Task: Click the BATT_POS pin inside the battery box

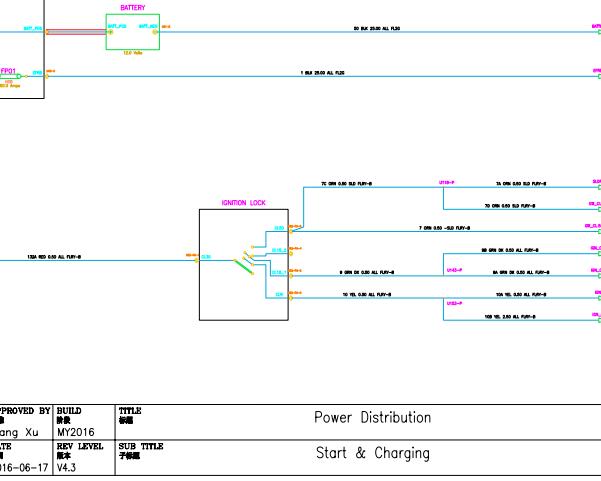Action: [x=110, y=32]
